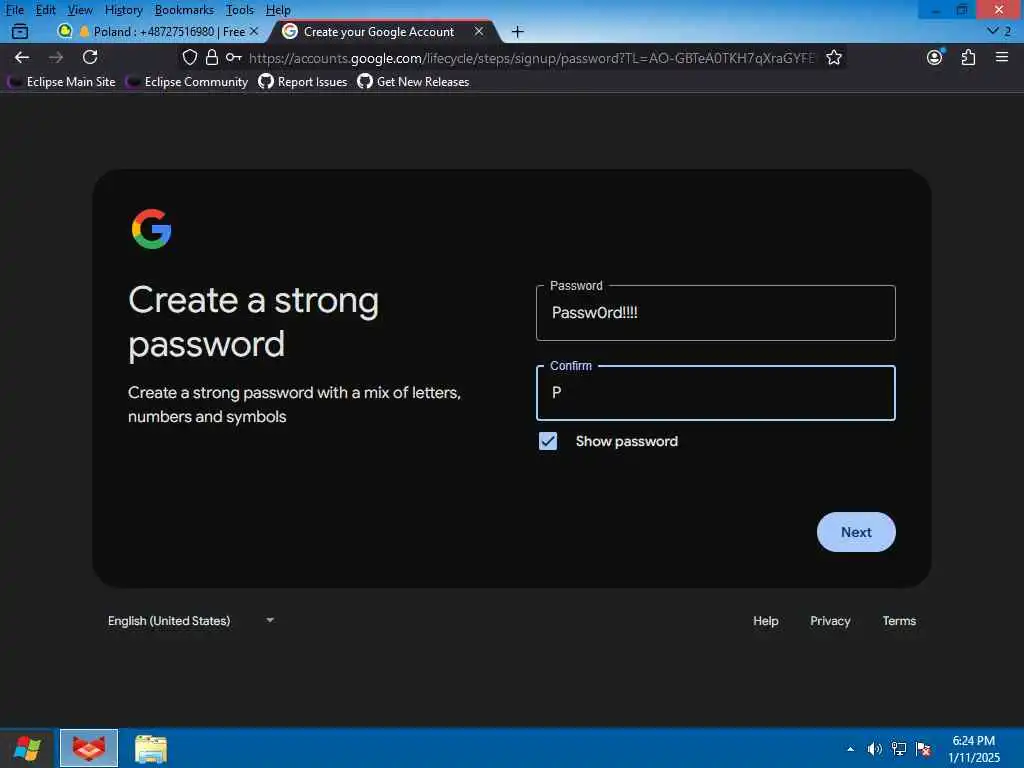
Task: Open saved passwords key icon
Action: point(233,57)
